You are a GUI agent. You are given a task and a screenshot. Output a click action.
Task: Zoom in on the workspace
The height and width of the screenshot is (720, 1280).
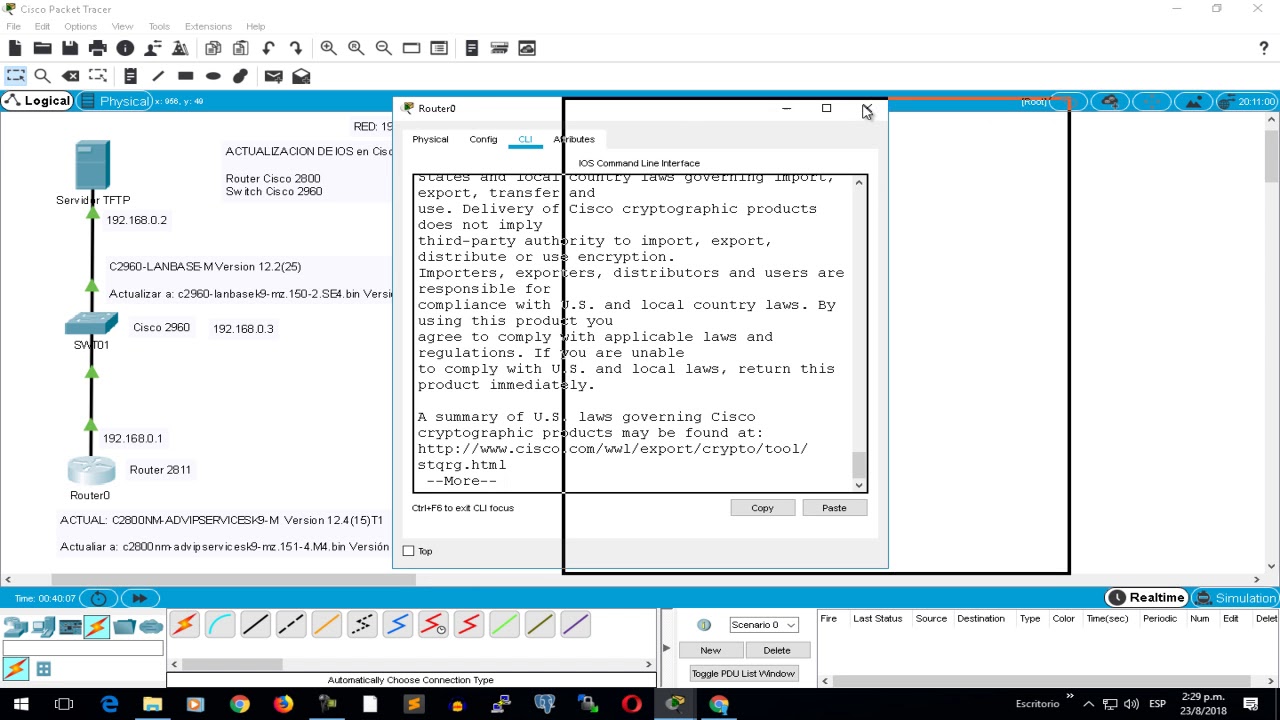click(x=328, y=48)
